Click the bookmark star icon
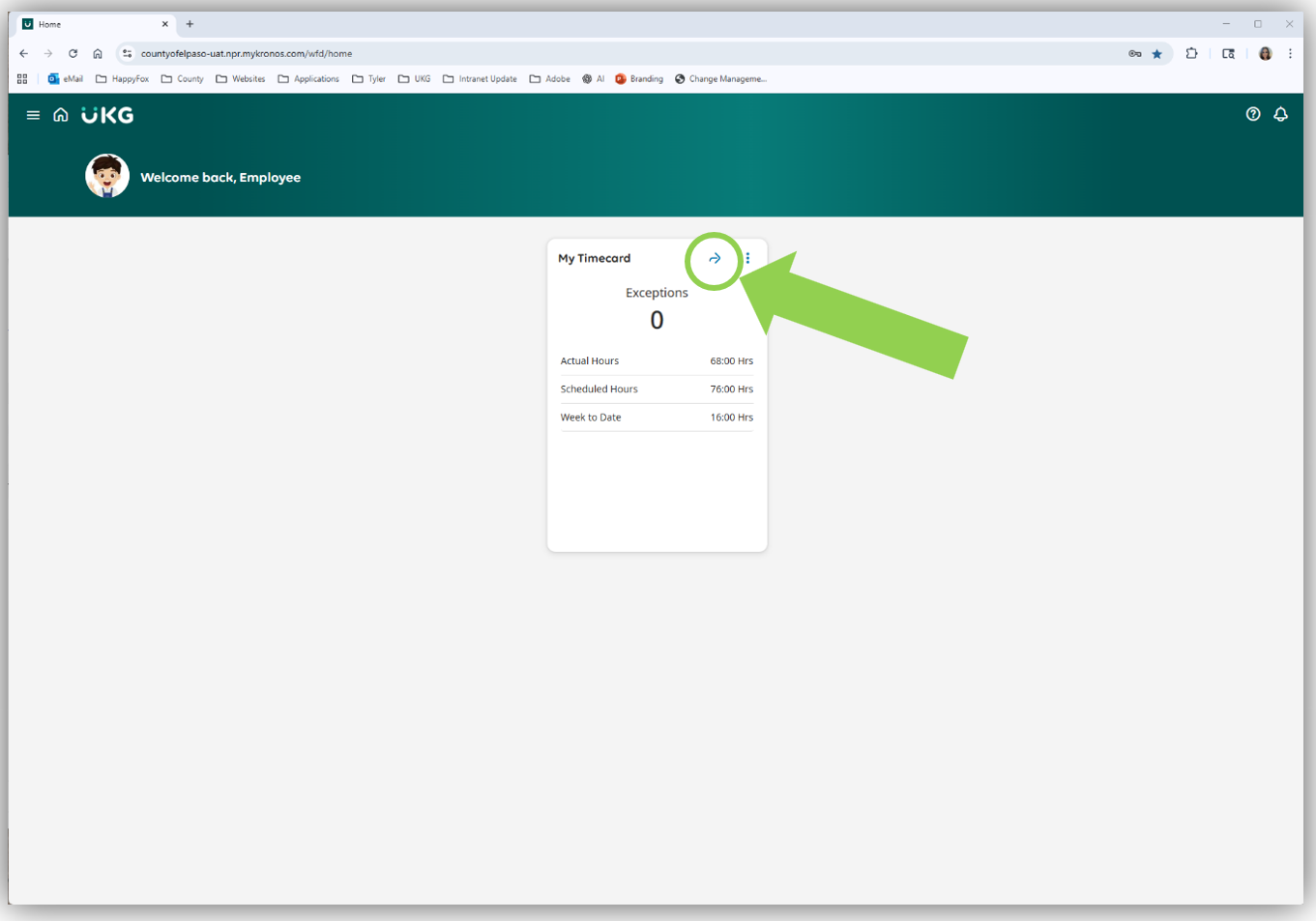This screenshot has width=1316, height=921. [1157, 53]
